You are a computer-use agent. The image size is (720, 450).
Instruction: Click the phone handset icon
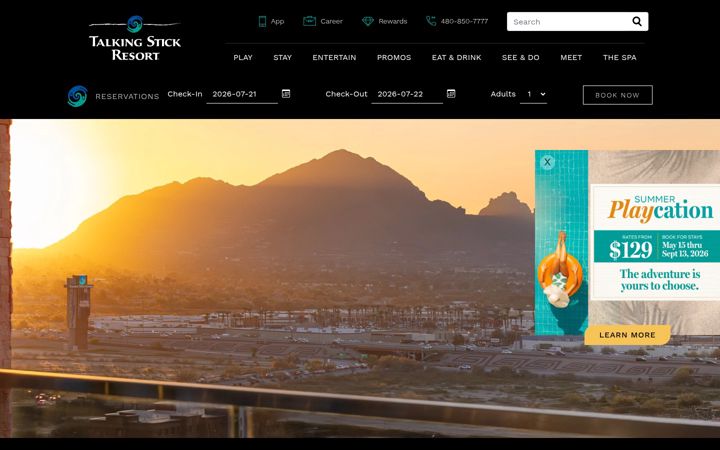point(431,21)
